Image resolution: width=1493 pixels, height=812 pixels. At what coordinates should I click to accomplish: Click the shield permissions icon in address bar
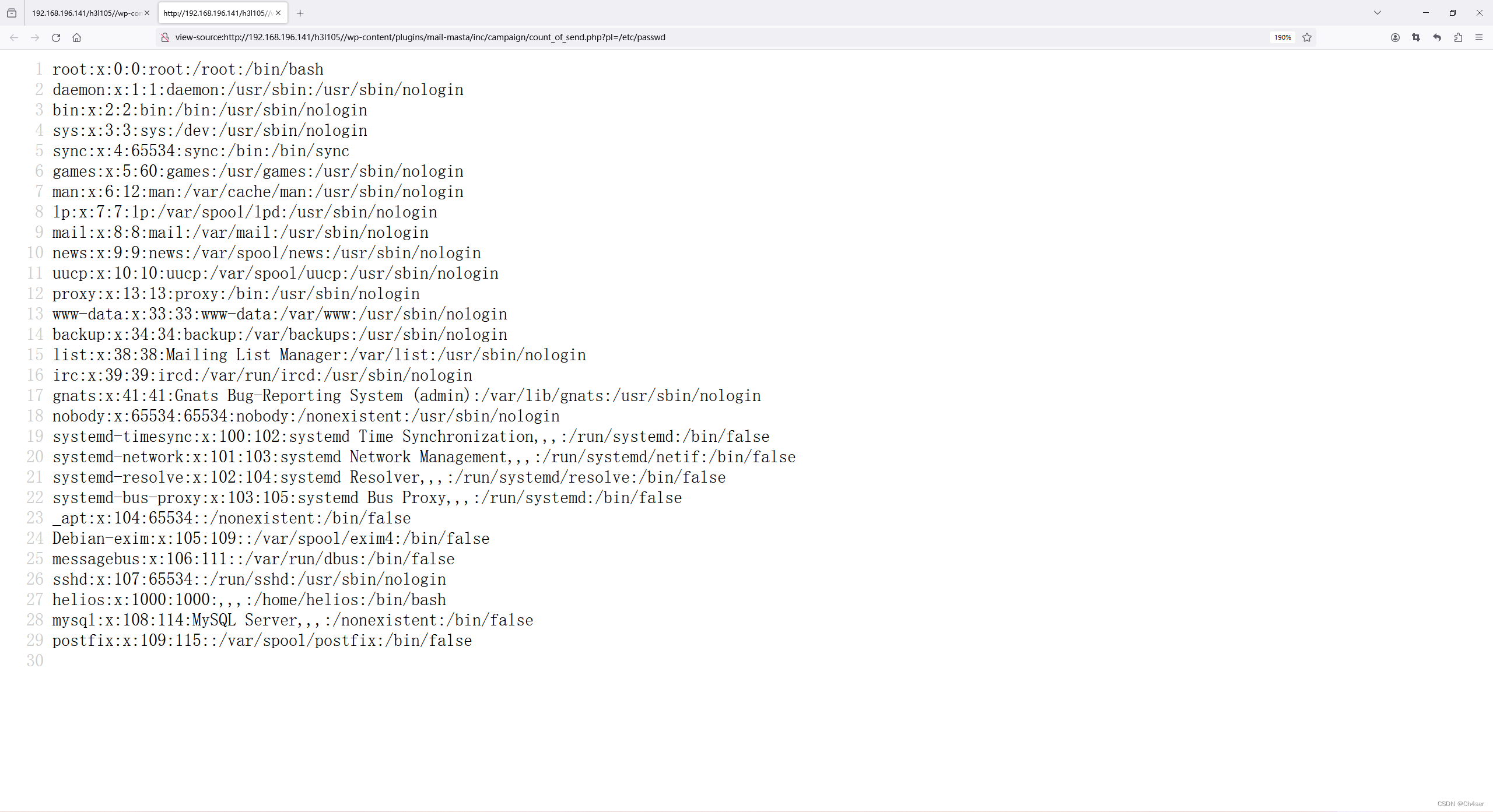click(164, 37)
